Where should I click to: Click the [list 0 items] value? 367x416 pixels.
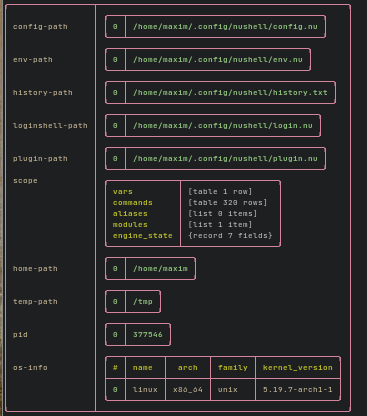tap(223, 214)
